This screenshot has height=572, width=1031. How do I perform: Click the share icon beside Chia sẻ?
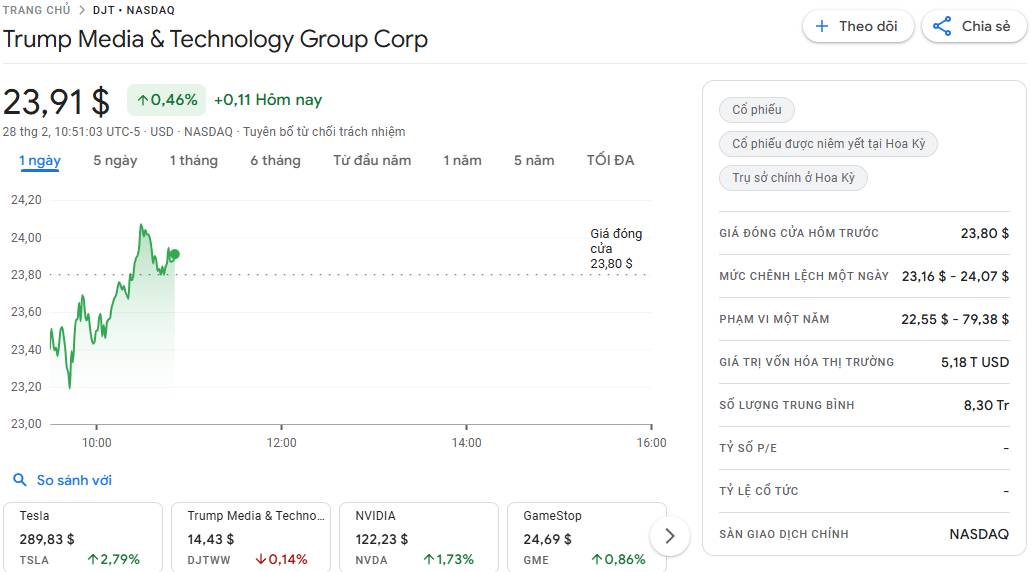point(942,27)
